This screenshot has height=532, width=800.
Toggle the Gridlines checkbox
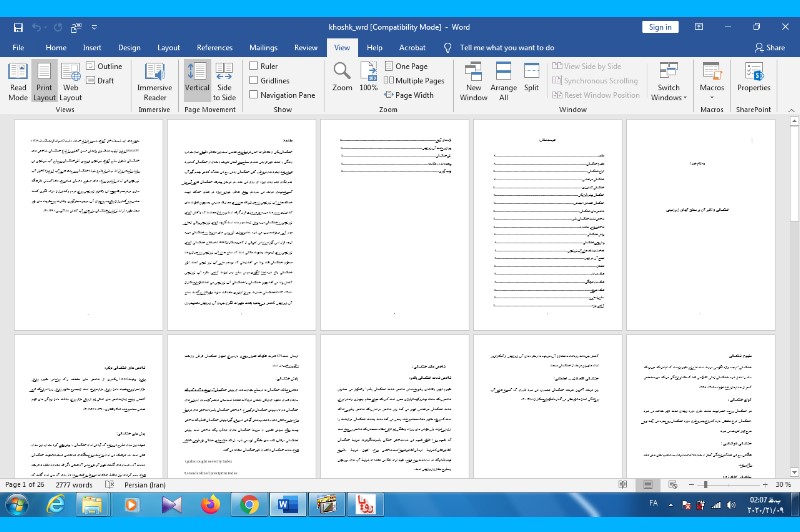pyautogui.click(x=254, y=80)
